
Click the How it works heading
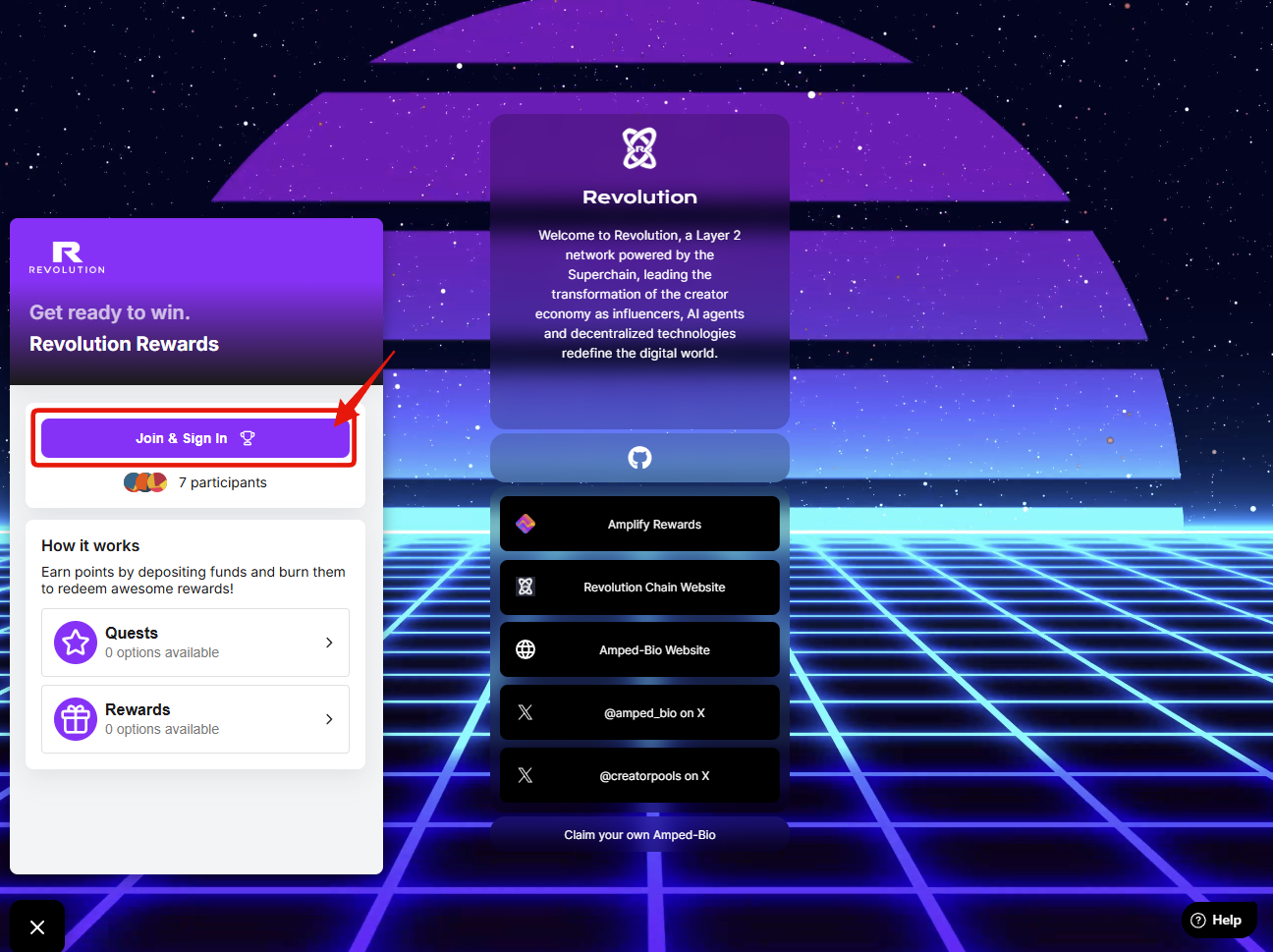click(90, 545)
